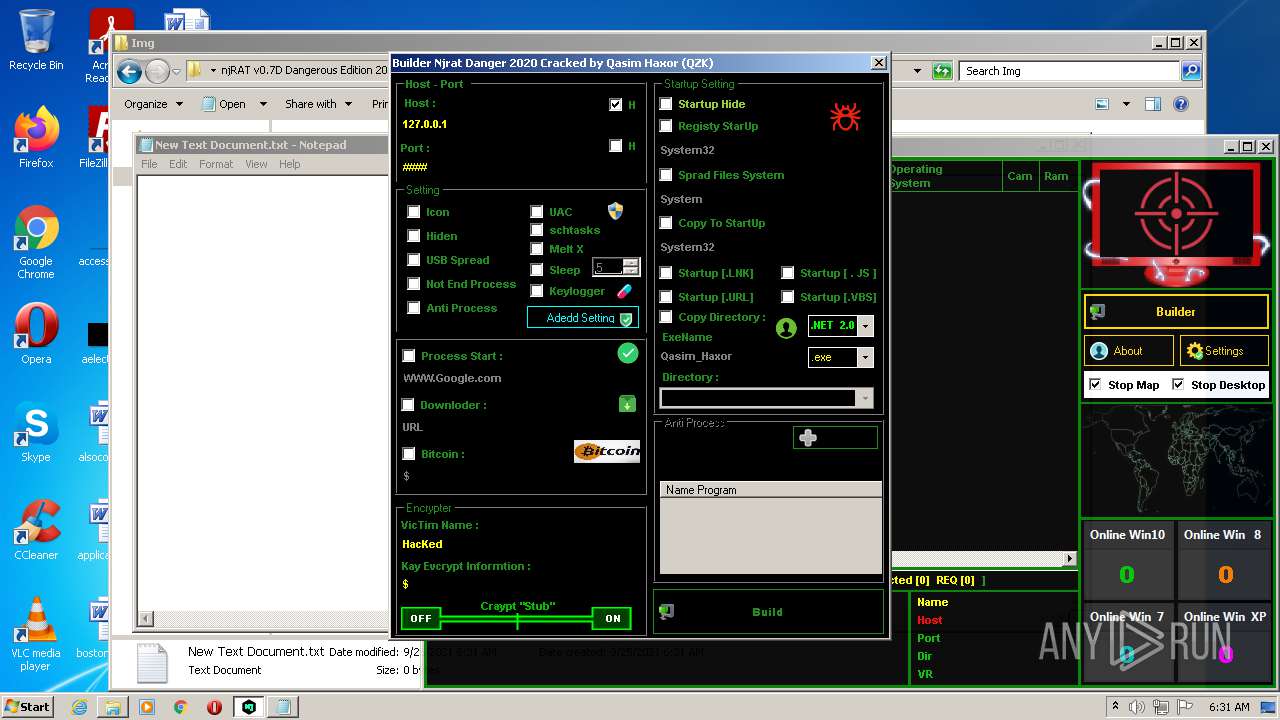The height and width of the screenshot is (720, 1280).
Task: Click the Search Img field
Action: point(1070,71)
